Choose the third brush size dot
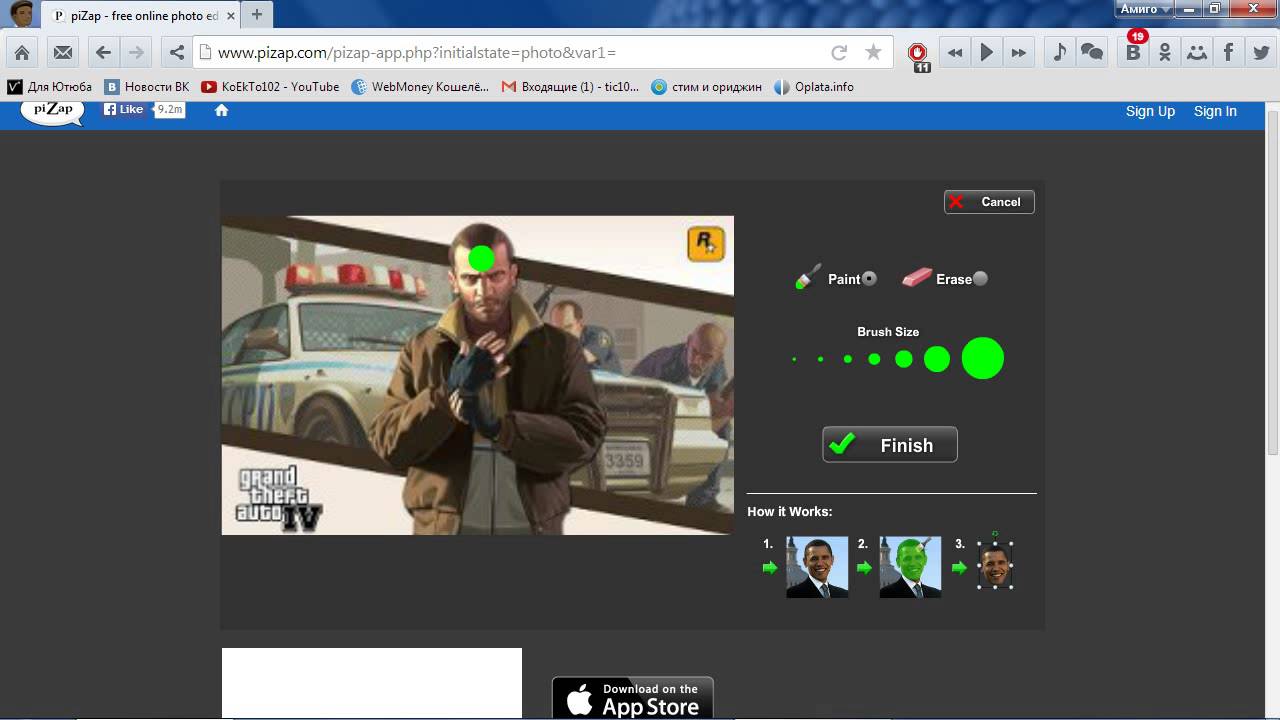Screen dimensions: 1280x720 coord(847,359)
